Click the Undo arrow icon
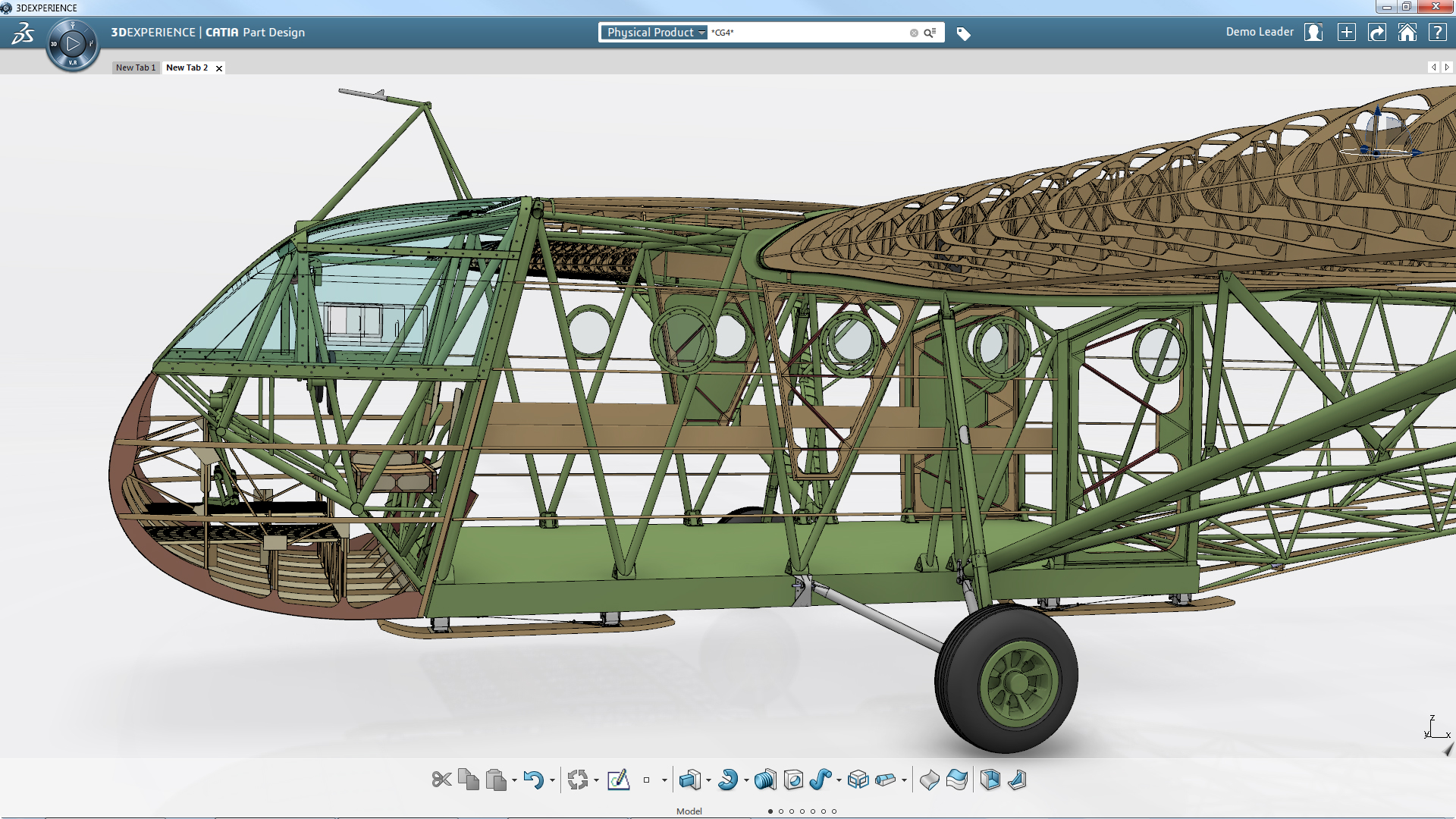 point(533,780)
